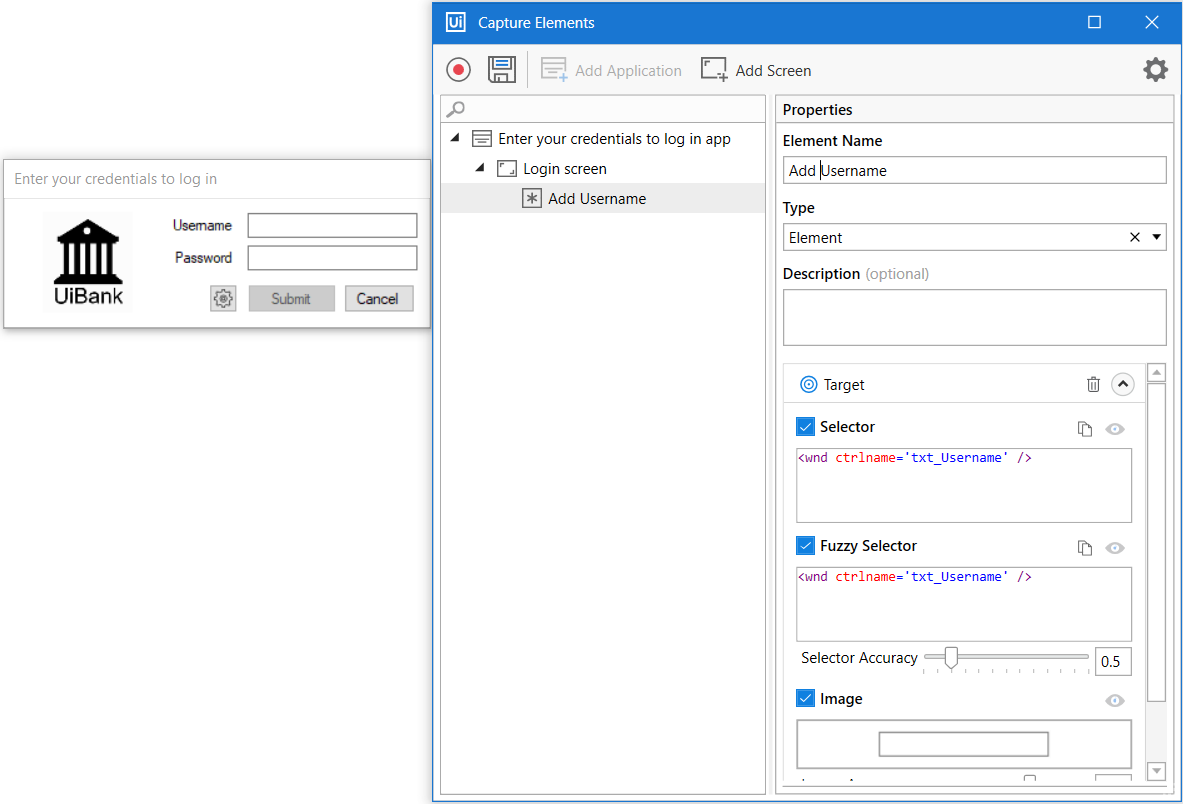The image size is (1183, 804).
Task: Disable the Image checkbox
Action: 806,699
